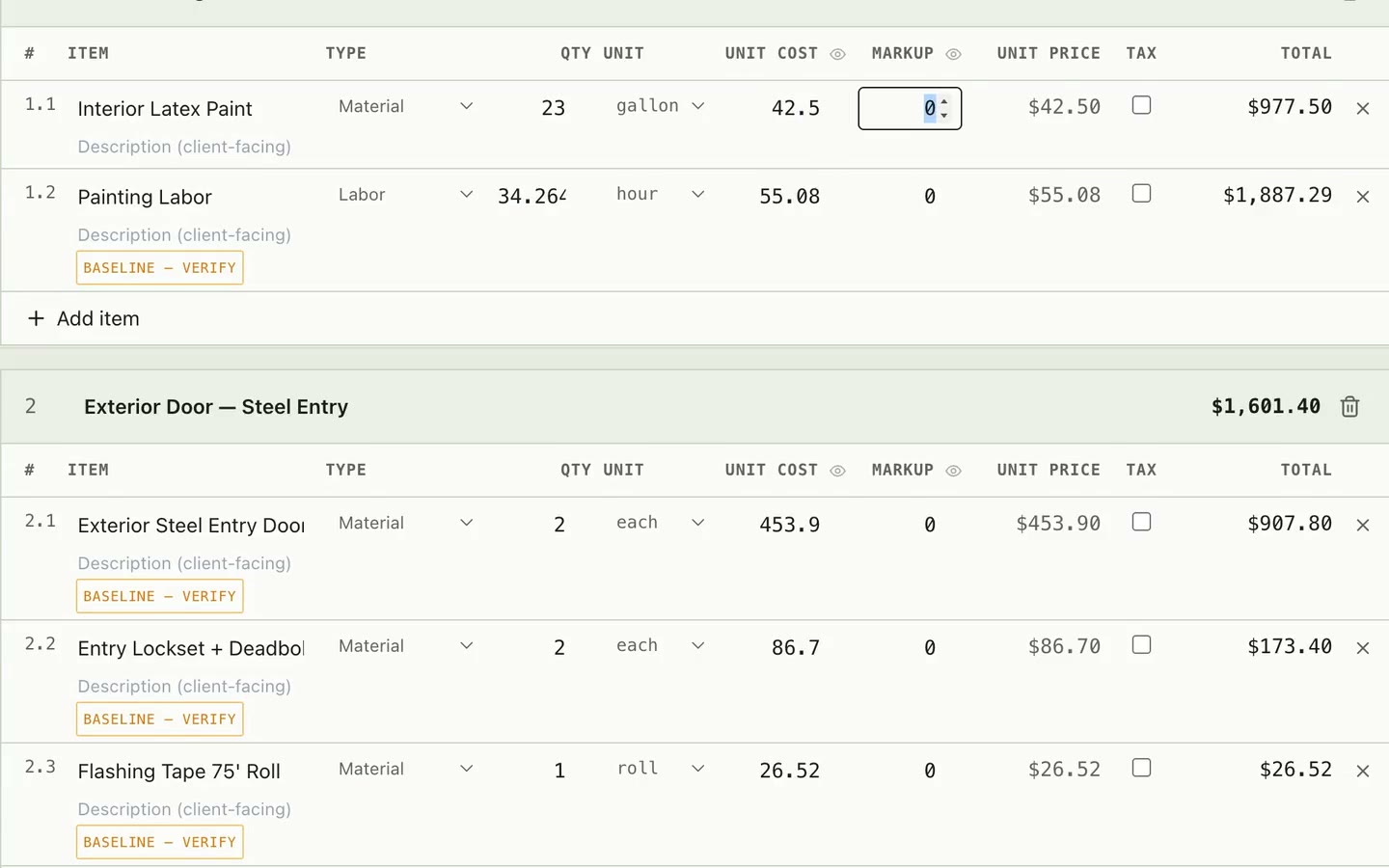Enable tax on Exterior Steel Entry Door
This screenshot has height=868, width=1389.
click(1141, 522)
